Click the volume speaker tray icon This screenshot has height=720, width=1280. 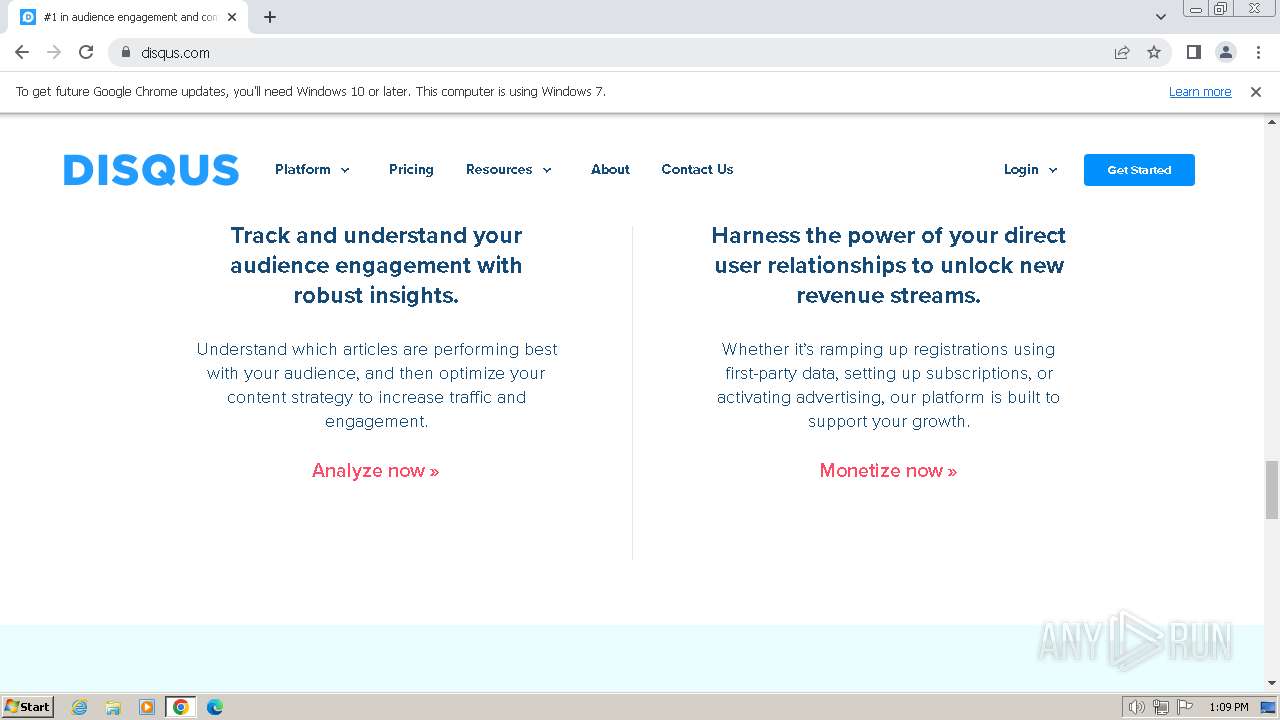[x=1137, y=707]
